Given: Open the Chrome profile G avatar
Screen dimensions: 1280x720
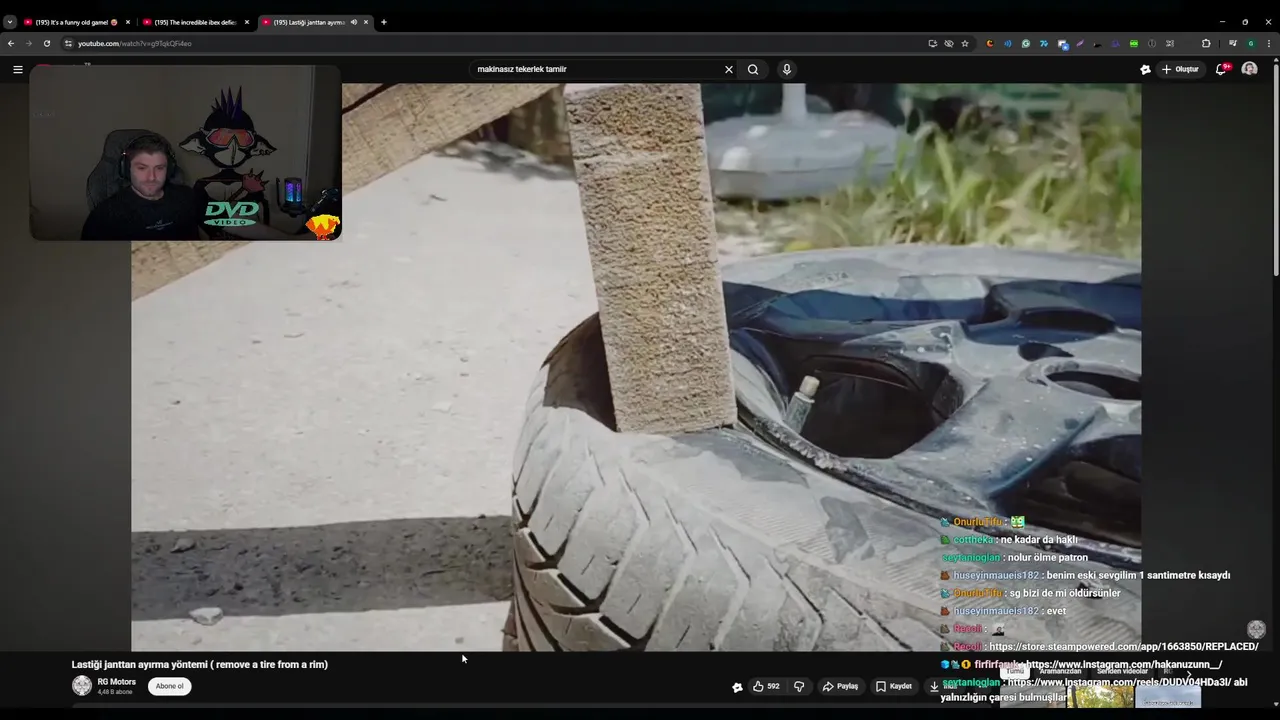Looking at the screenshot, I should pos(1250,43).
